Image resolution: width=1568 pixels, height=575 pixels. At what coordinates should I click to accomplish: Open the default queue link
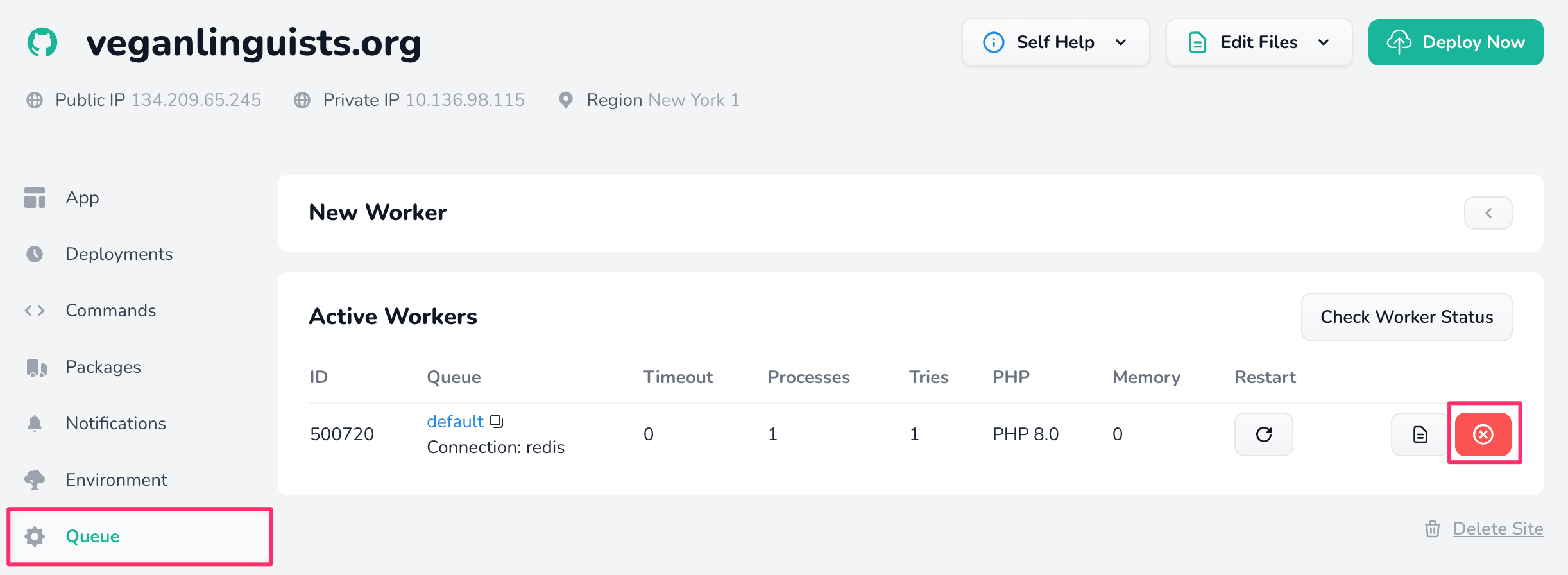455,422
